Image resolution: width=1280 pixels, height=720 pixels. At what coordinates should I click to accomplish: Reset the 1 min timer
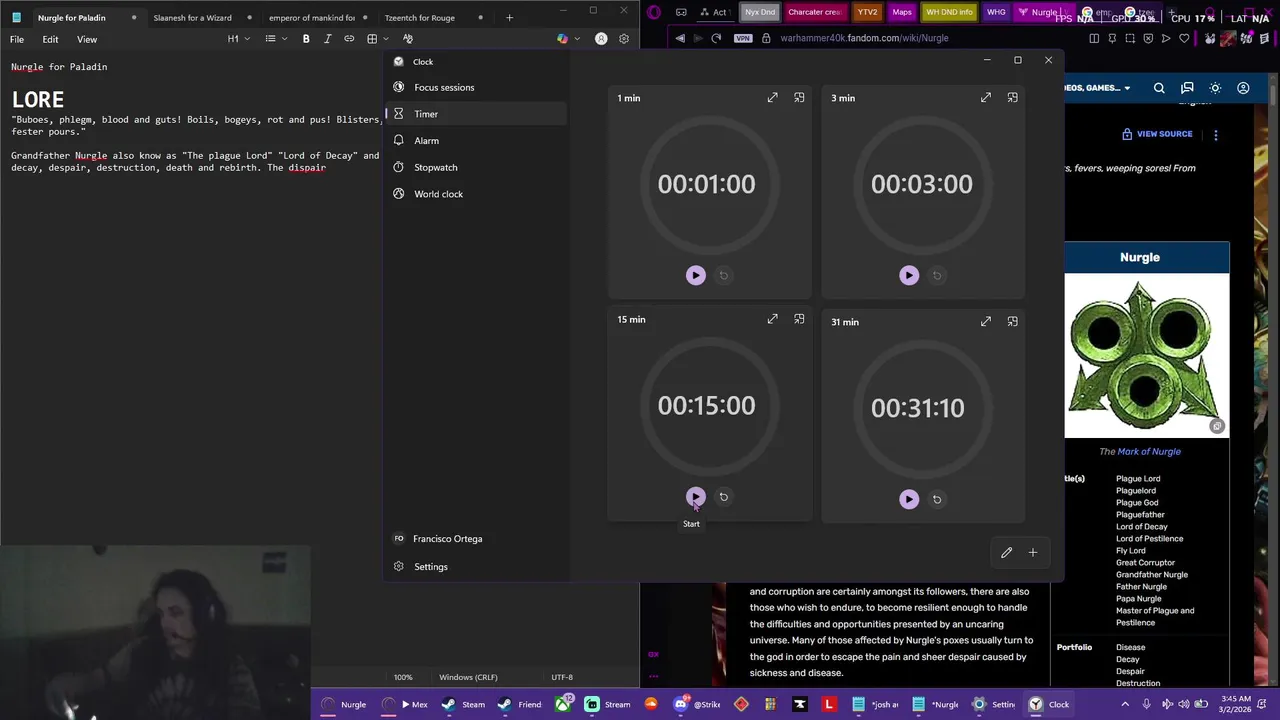coord(724,275)
